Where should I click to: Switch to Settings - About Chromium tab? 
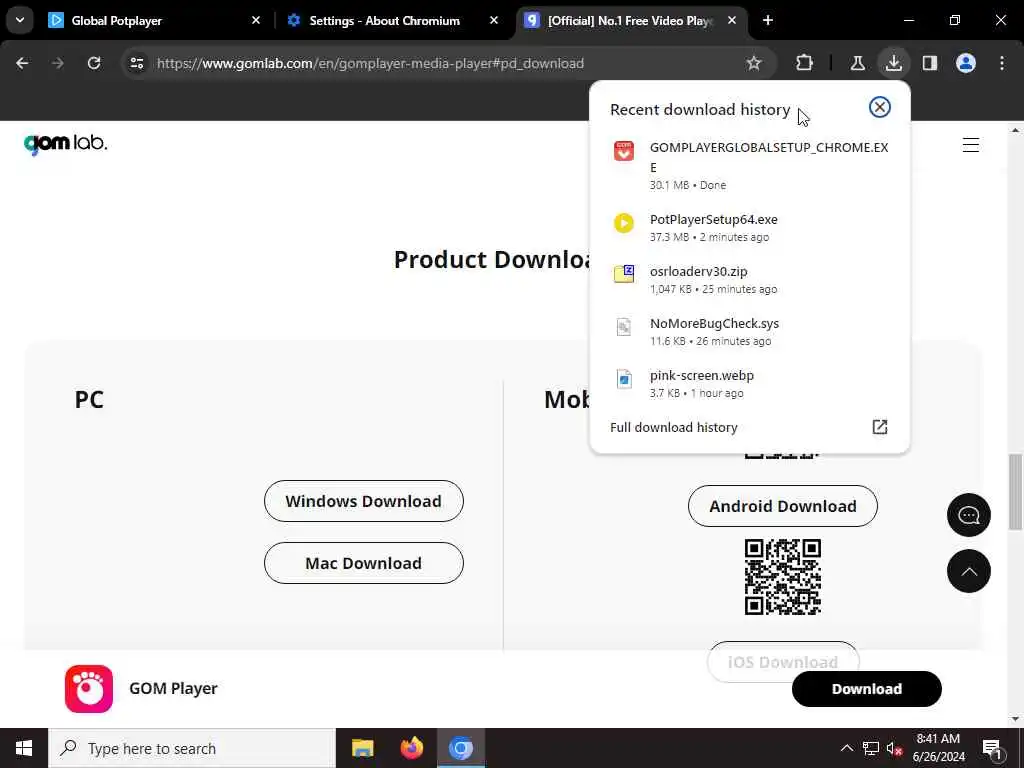(x=392, y=21)
